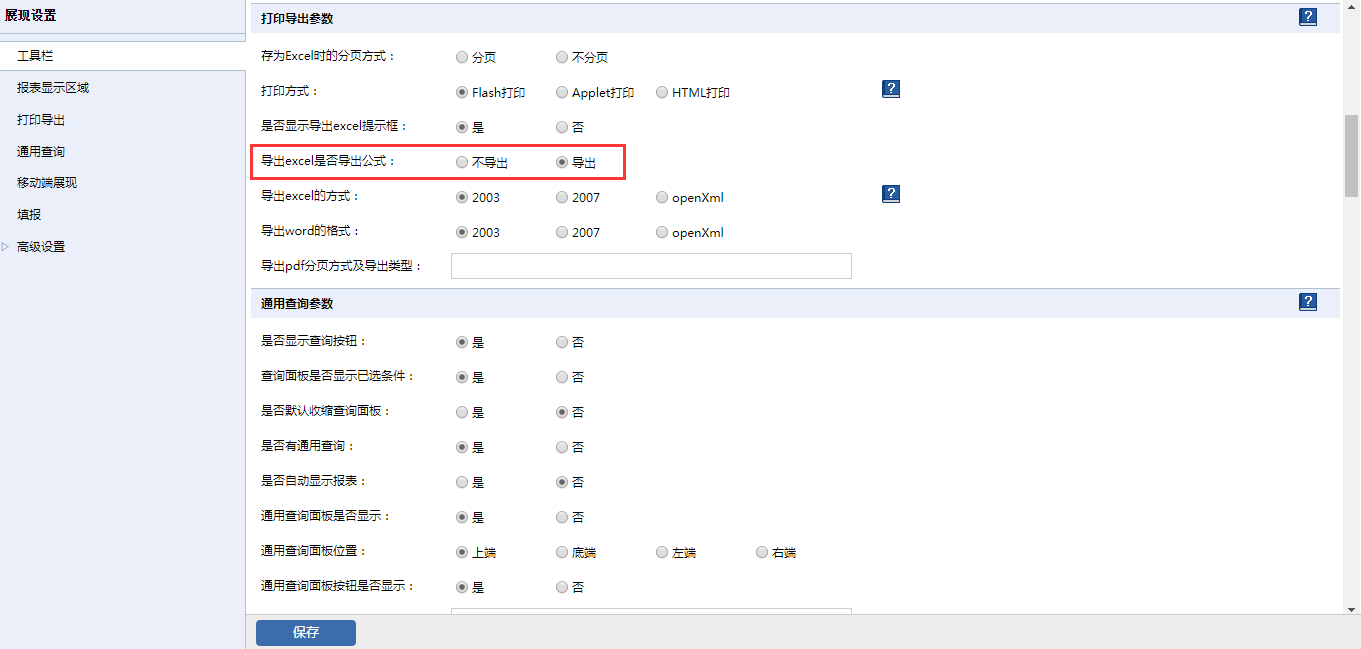The height and width of the screenshot is (649, 1361).
Task: Choose HTML打印 as the print method
Action: tap(662, 92)
